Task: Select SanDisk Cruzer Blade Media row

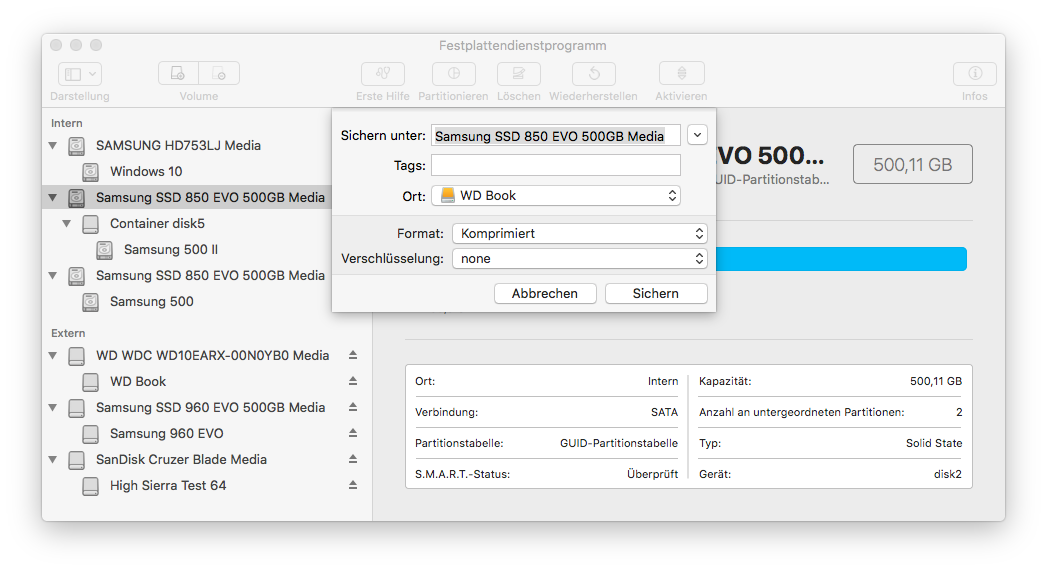Action: tap(182, 459)
